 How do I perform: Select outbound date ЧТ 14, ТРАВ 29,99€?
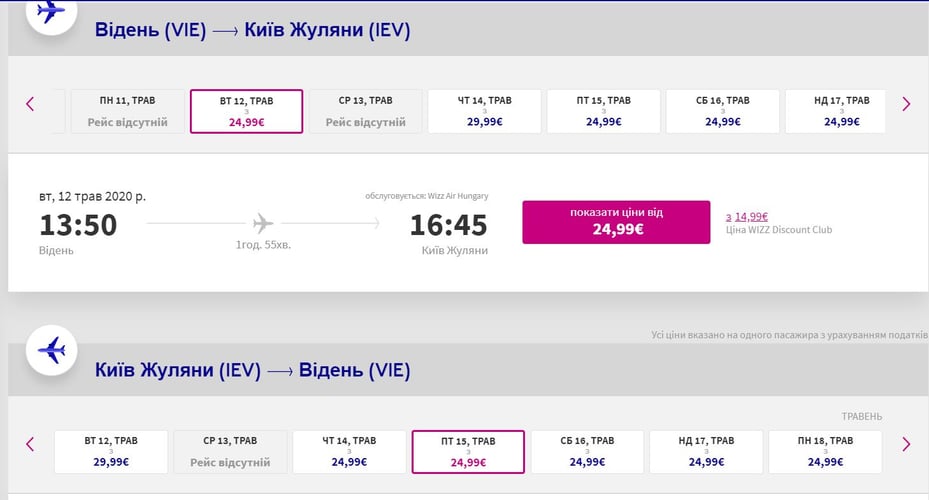[x=484, y=111]
